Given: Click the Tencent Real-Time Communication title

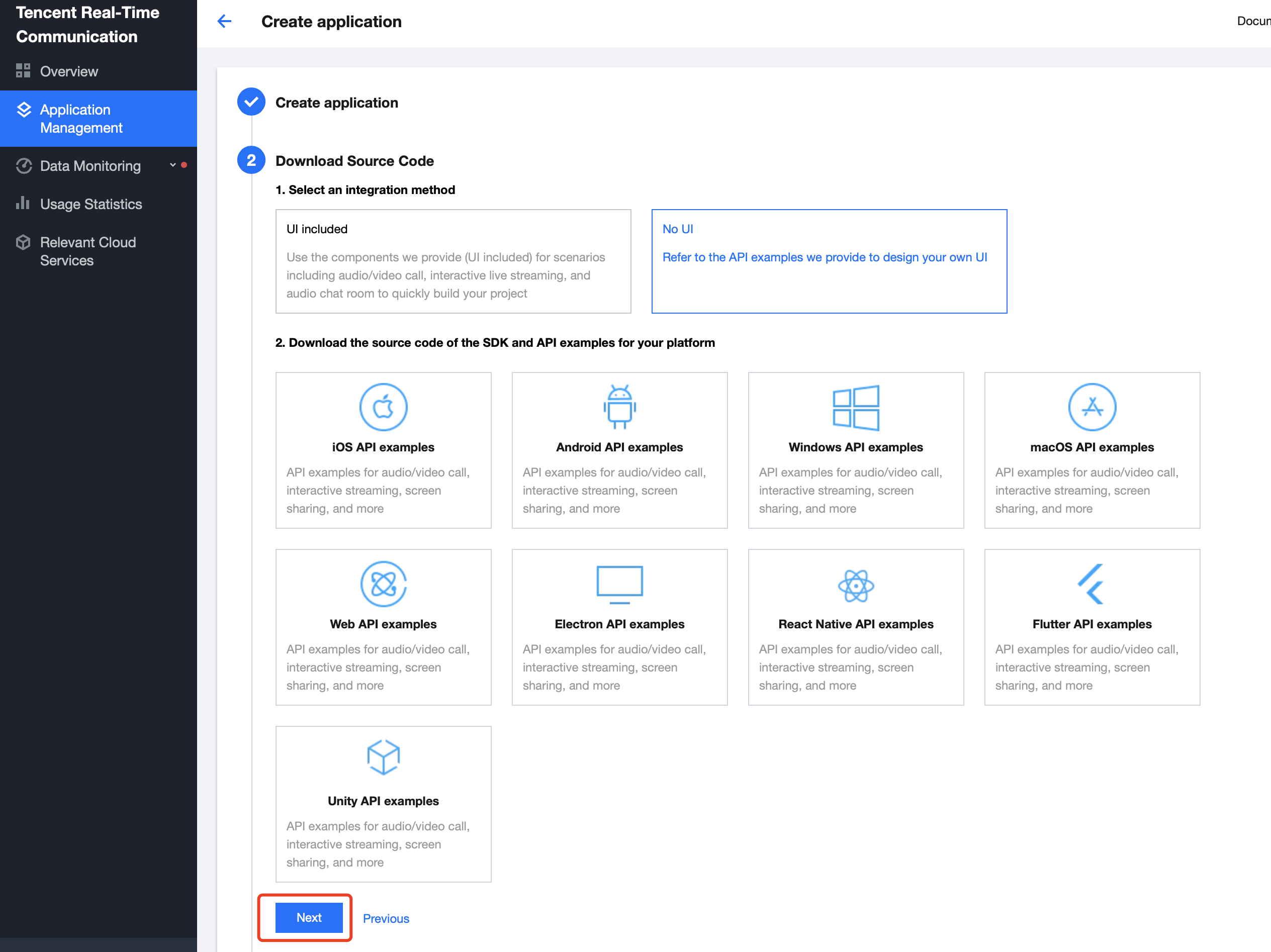Looking at the screenshot, I should [88, 24].
